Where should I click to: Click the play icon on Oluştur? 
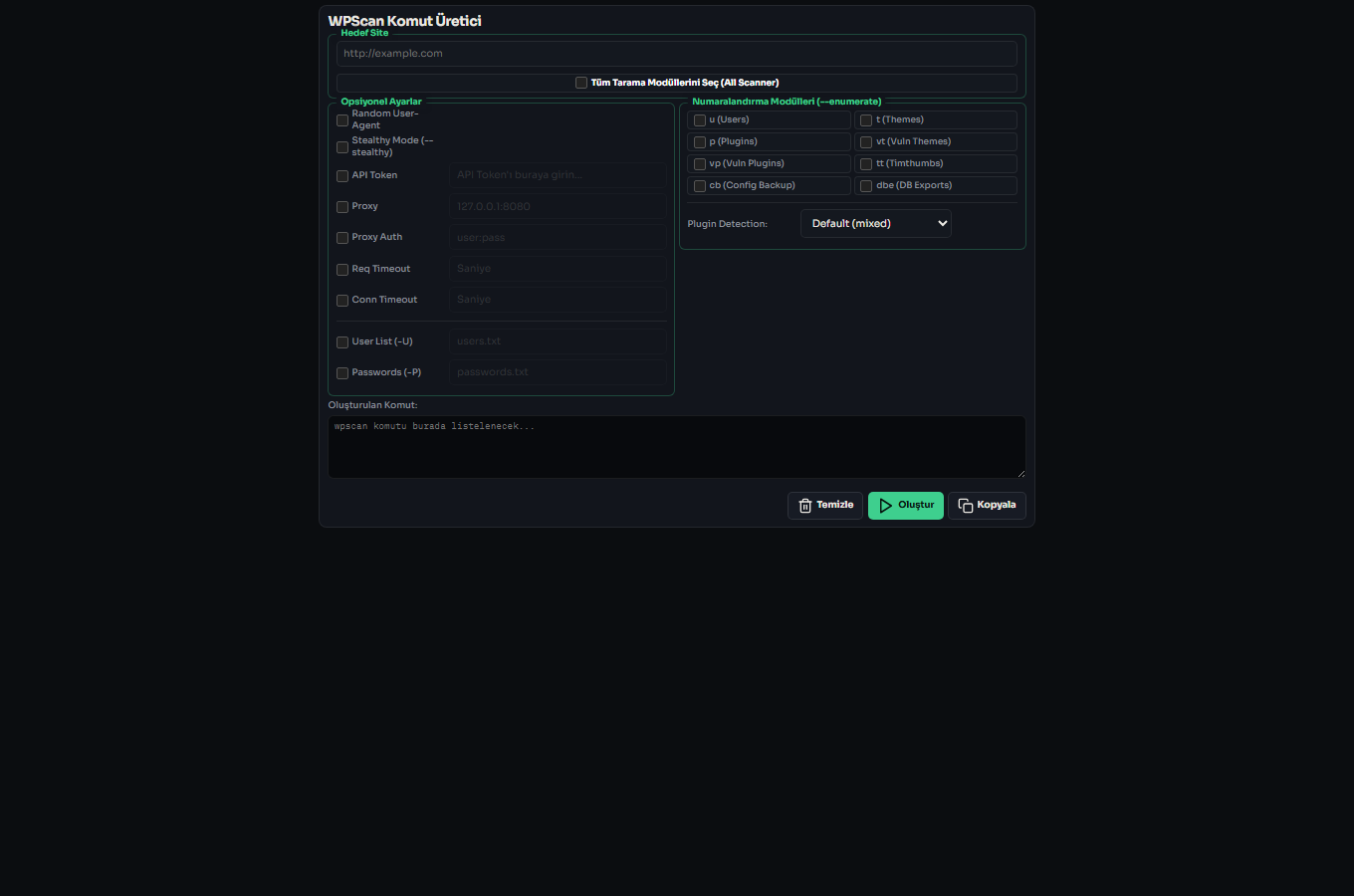886,506
